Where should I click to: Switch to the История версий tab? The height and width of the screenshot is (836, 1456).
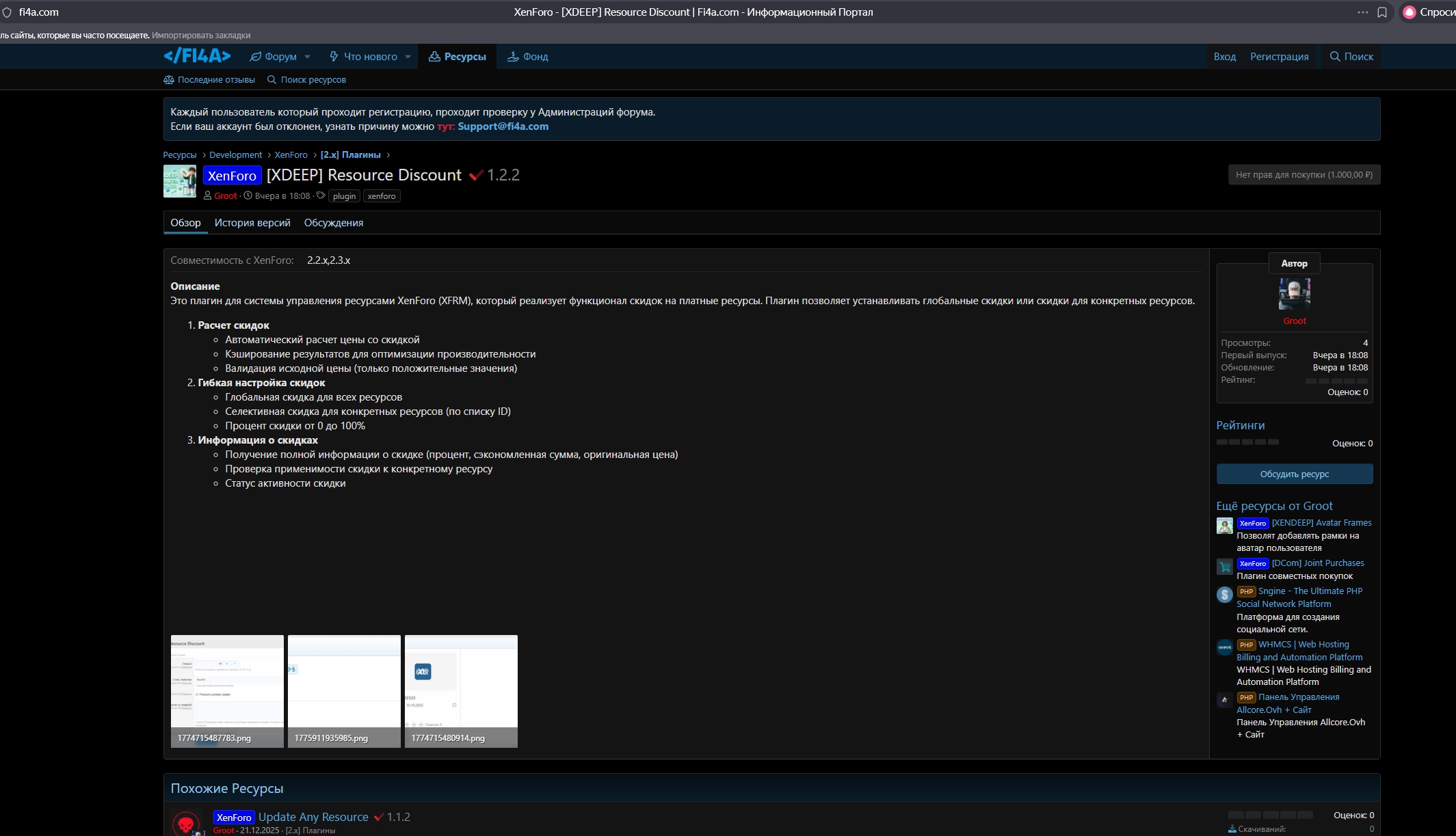point(252,223)
